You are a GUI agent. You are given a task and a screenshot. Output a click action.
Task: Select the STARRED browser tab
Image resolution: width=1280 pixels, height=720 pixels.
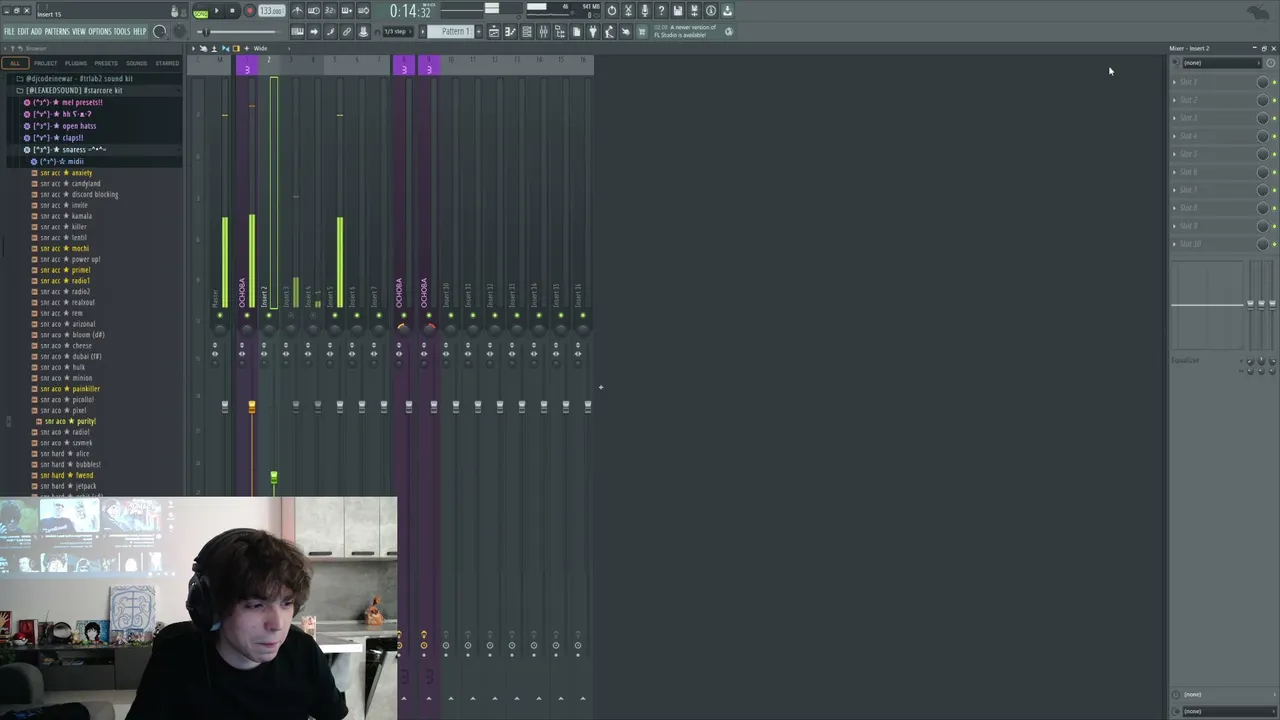click(x=167, y=63)
